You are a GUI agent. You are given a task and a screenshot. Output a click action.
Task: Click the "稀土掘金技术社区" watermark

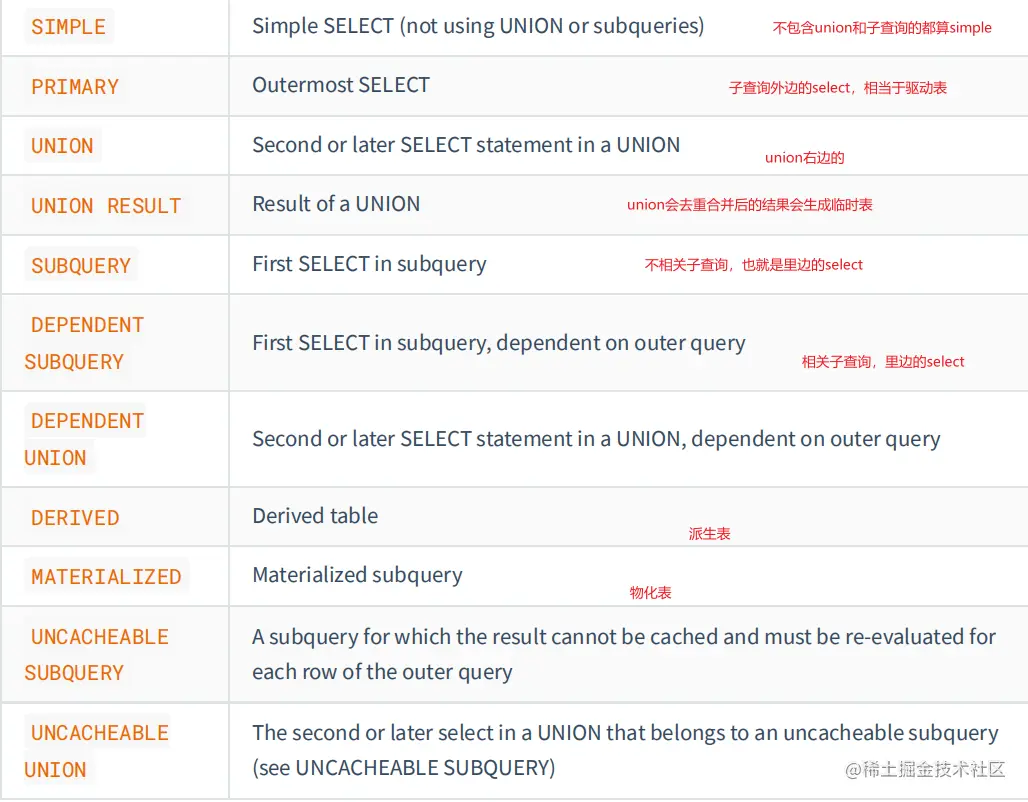[x=925, y=769]
